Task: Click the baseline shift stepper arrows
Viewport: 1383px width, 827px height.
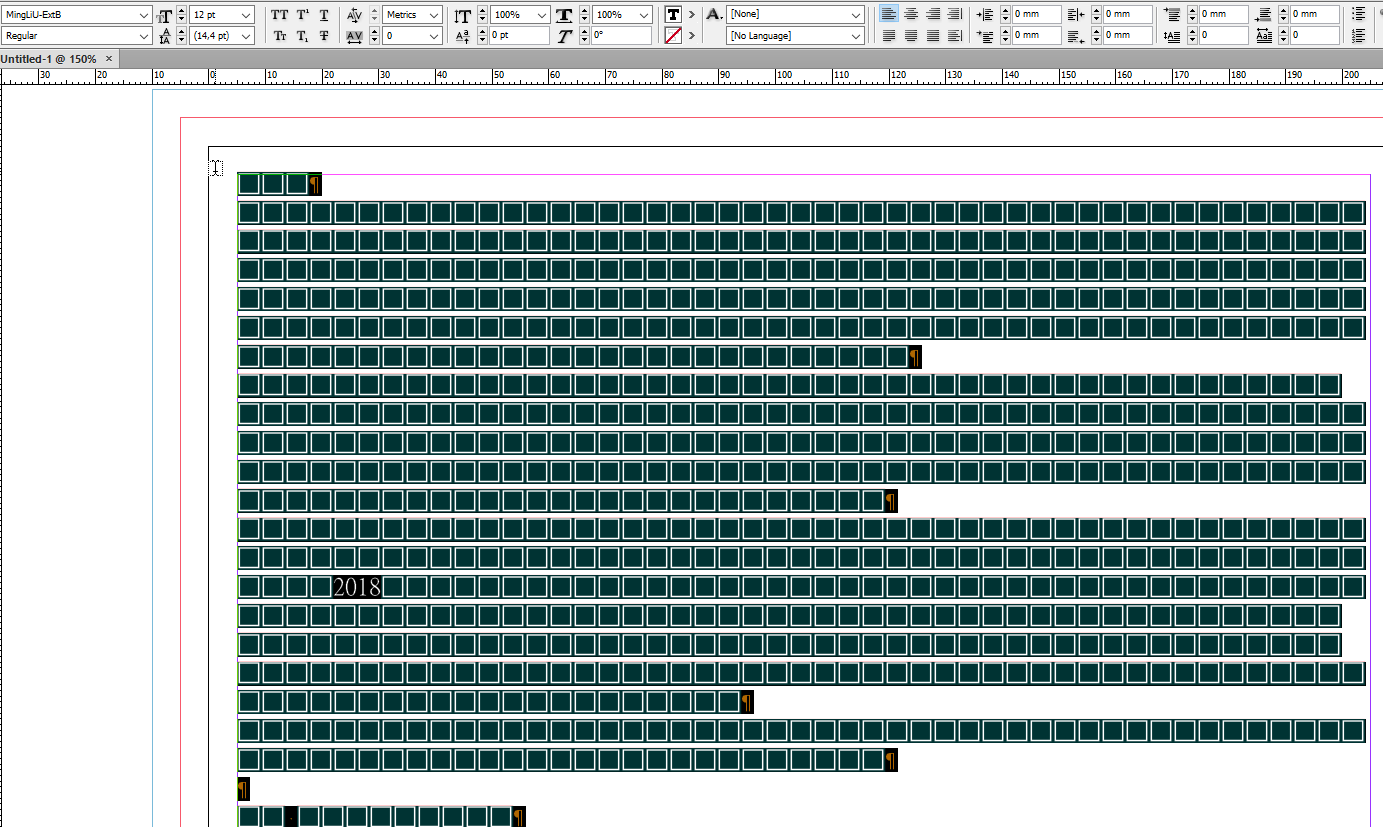Action: pyautogui.click(x=482, y=36)
